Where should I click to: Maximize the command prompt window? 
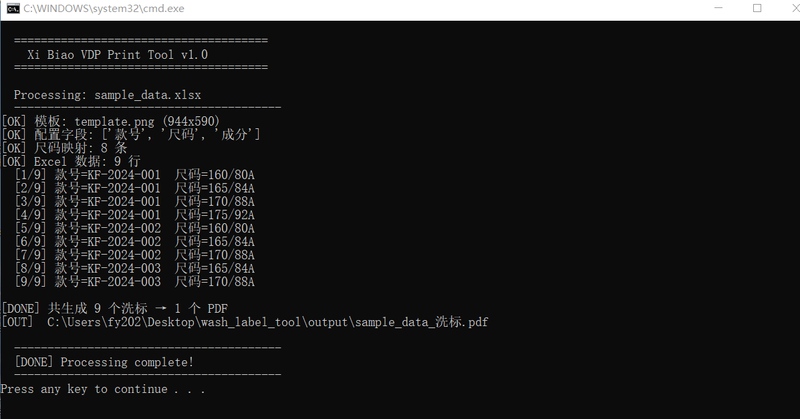coord(757,8)
